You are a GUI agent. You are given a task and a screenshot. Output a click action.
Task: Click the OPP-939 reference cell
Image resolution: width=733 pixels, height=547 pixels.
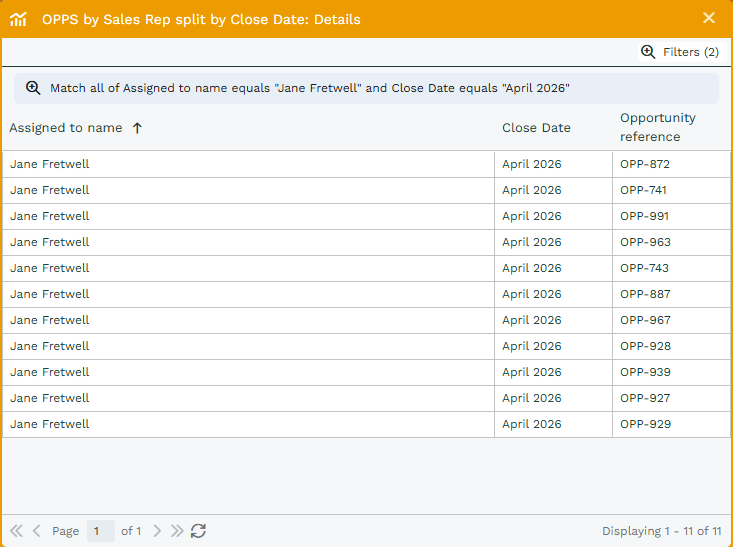pyautogui.click(x=645, y=372)
